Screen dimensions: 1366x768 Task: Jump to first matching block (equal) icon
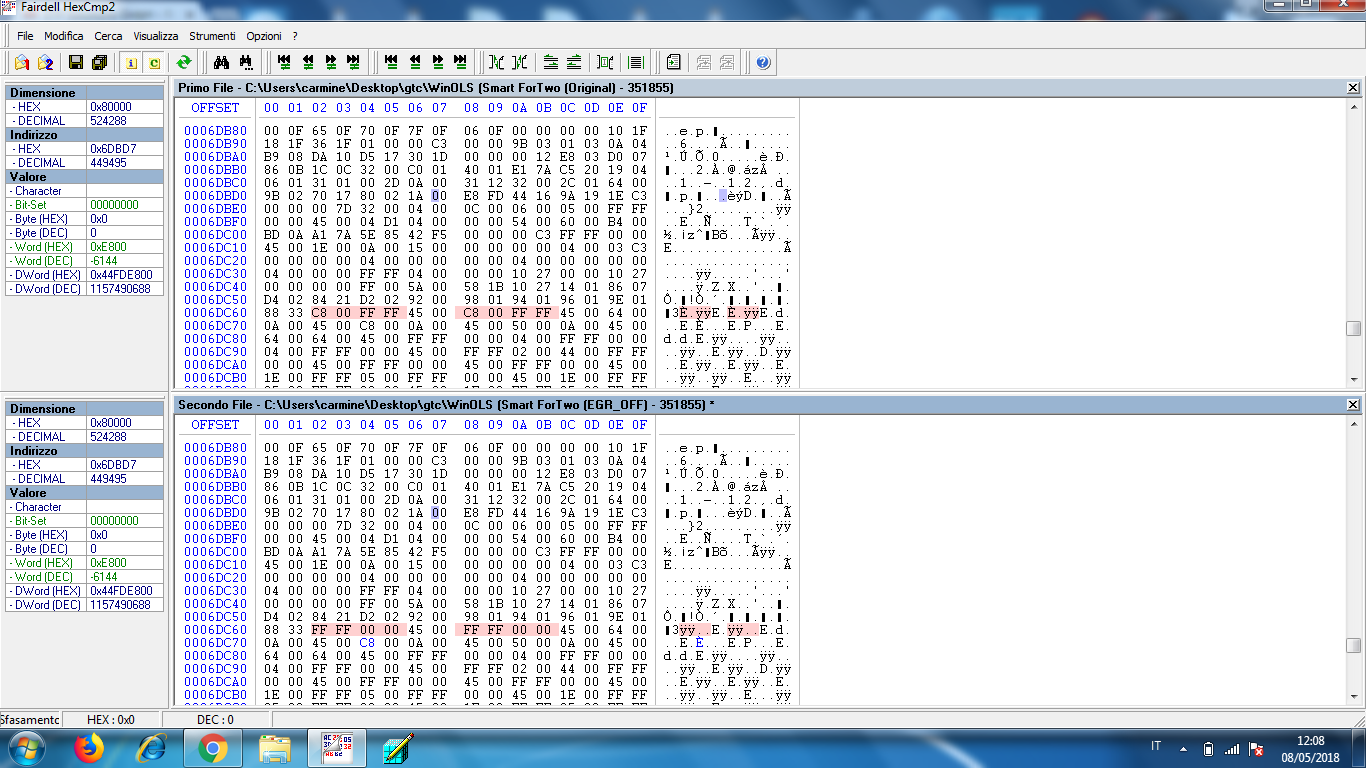[x=391, y=63]
